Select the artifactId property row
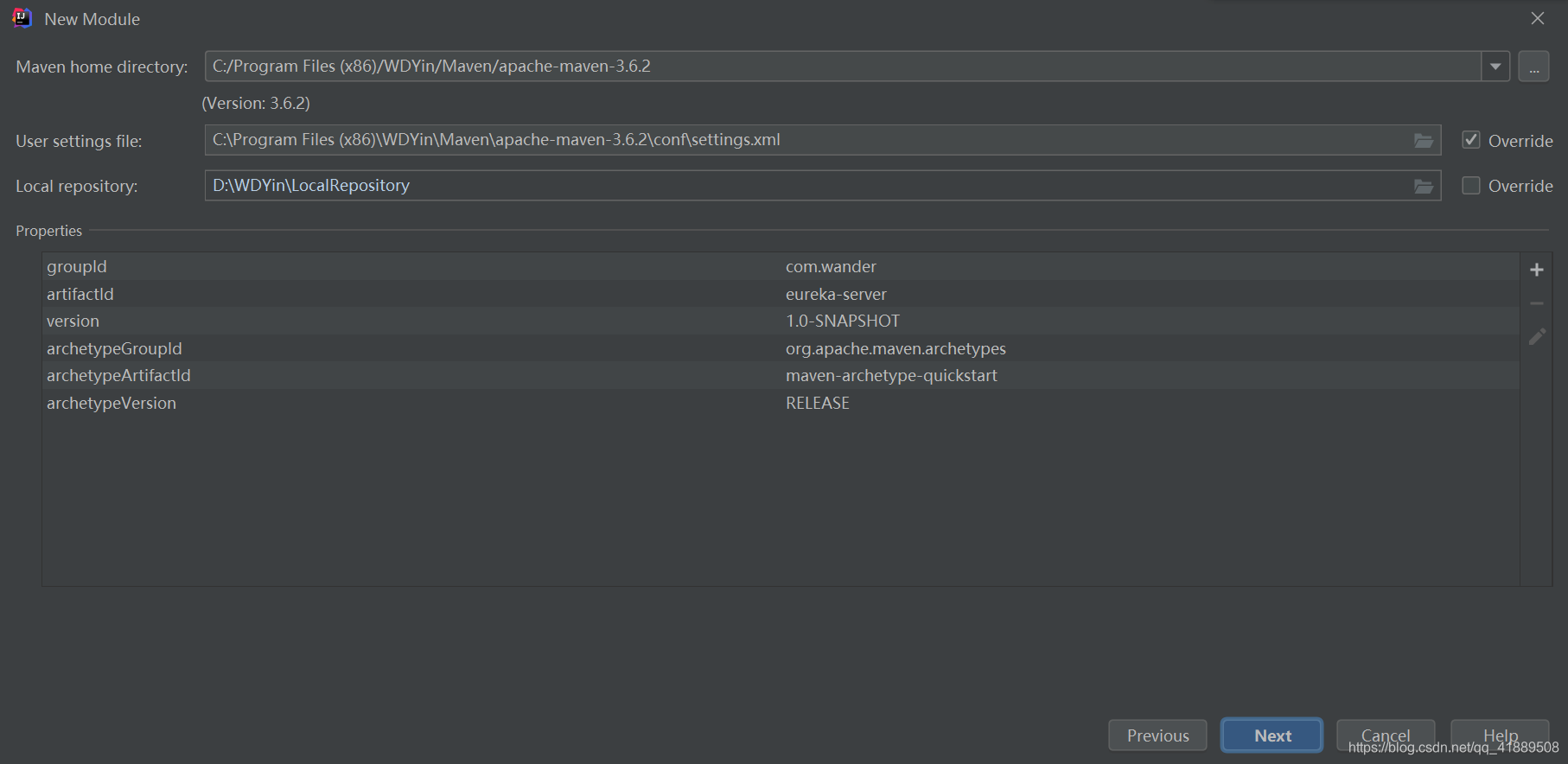Screen dimensions: 1568x764 tap(781, 294)
